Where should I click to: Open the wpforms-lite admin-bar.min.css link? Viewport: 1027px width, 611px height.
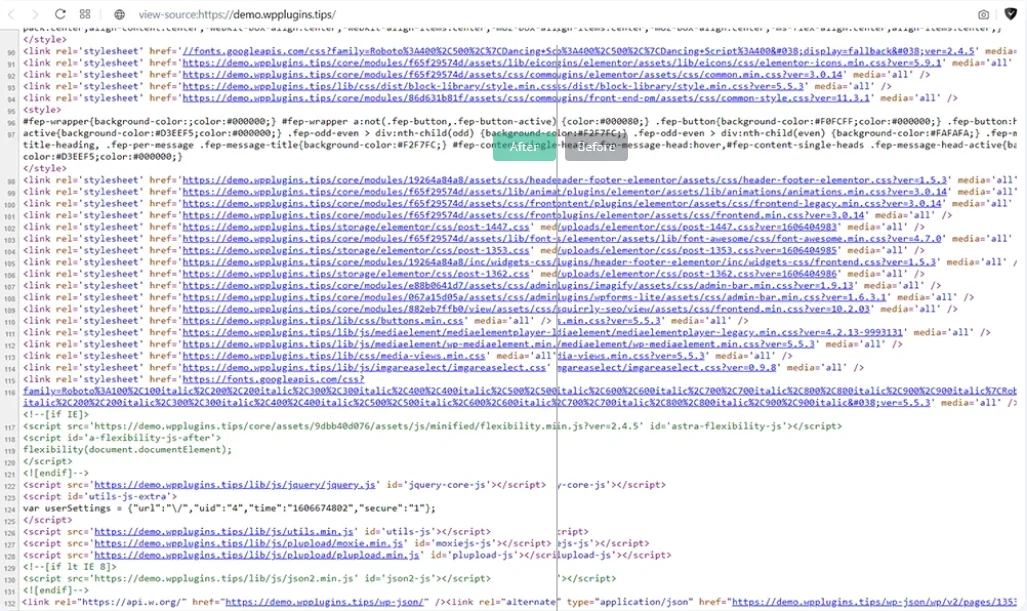(534, 298)
